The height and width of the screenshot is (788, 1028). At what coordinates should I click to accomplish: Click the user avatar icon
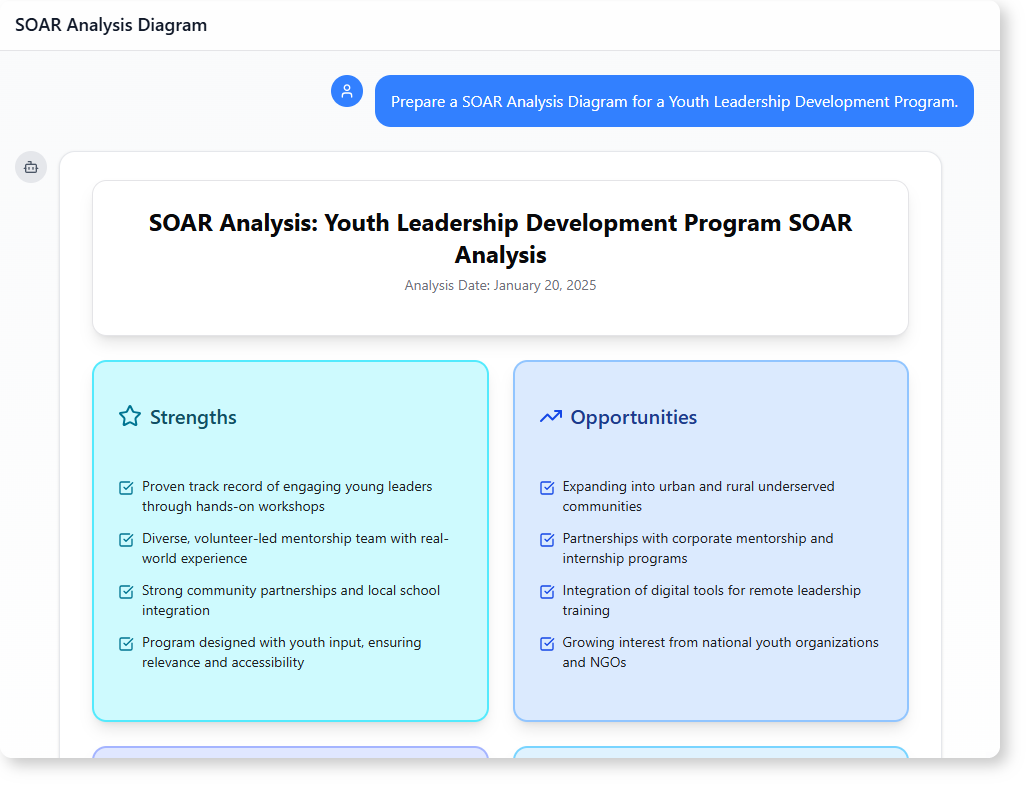(x=347, y=91)
